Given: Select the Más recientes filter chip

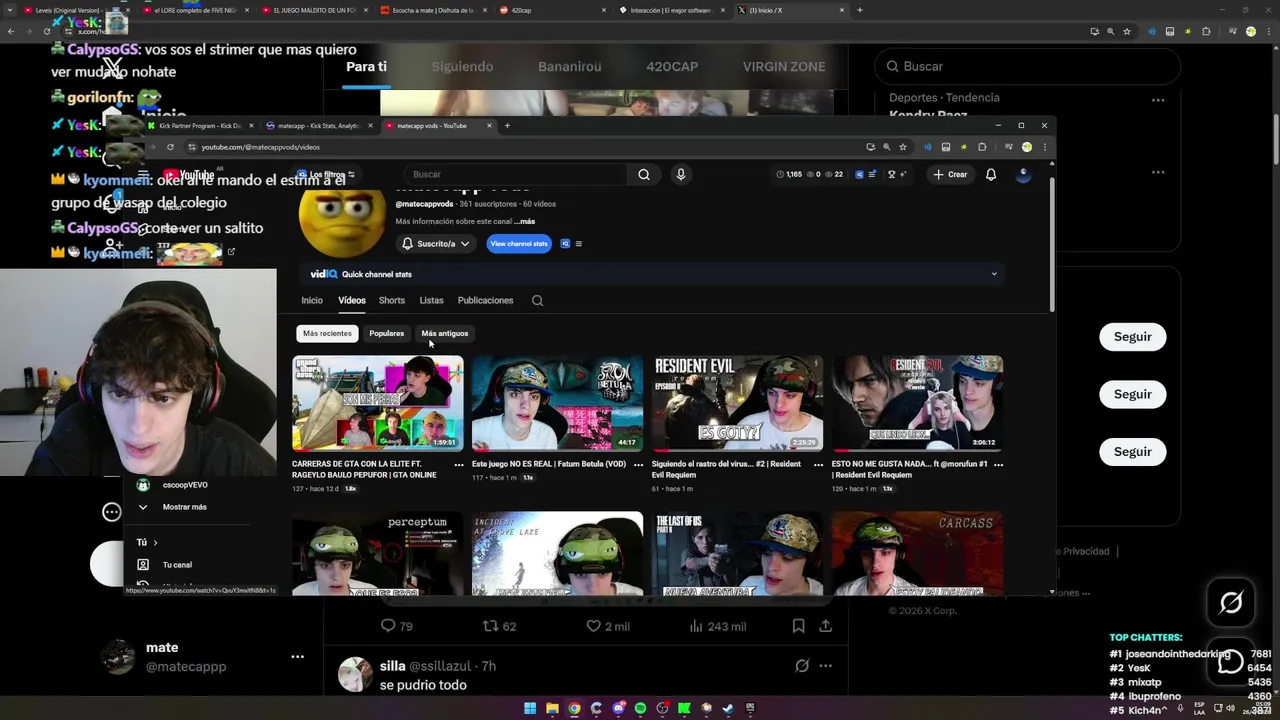Looking at the screenshot, I should click(x=327, y=333).
